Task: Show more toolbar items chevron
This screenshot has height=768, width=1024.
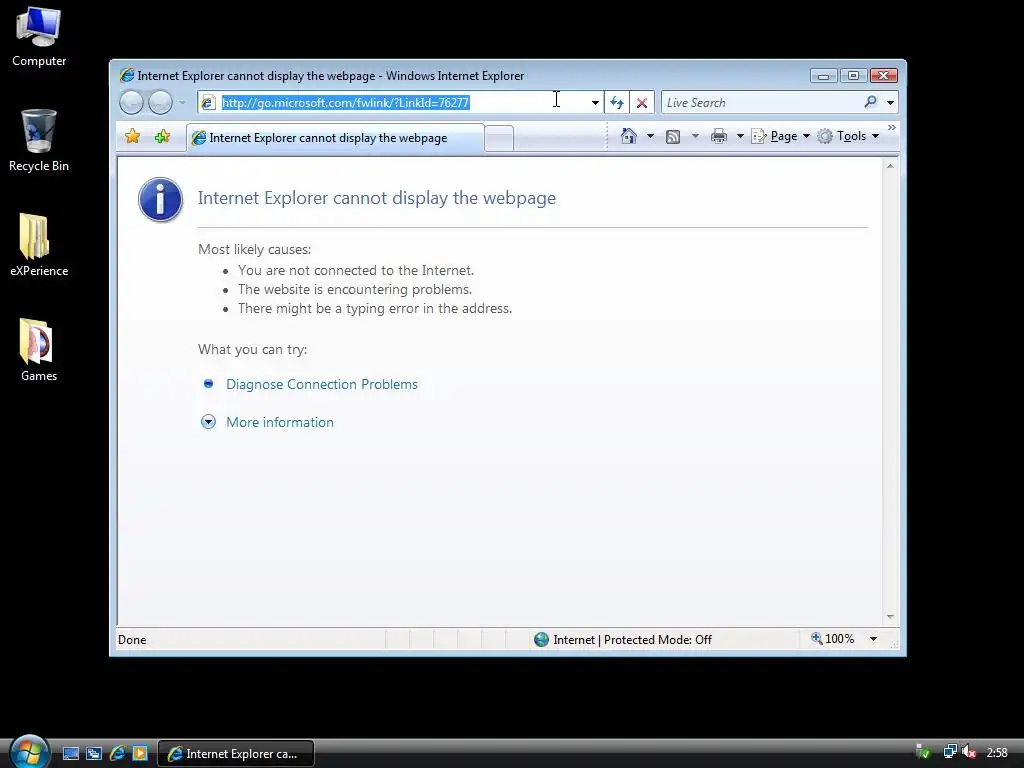Action: pyautogui.click(x=891, y=127)
